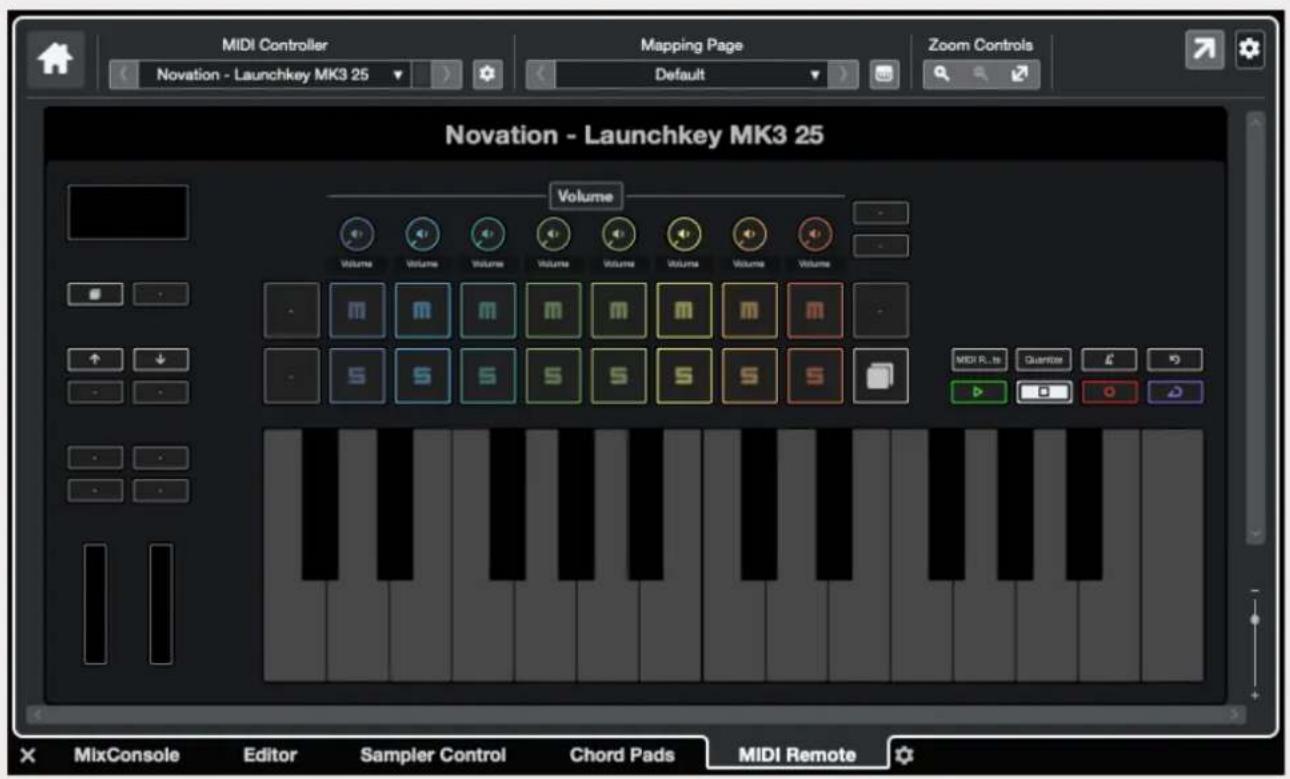
Task: Switch to the Chord Pads tab
Action: click(x=622, y=756)
